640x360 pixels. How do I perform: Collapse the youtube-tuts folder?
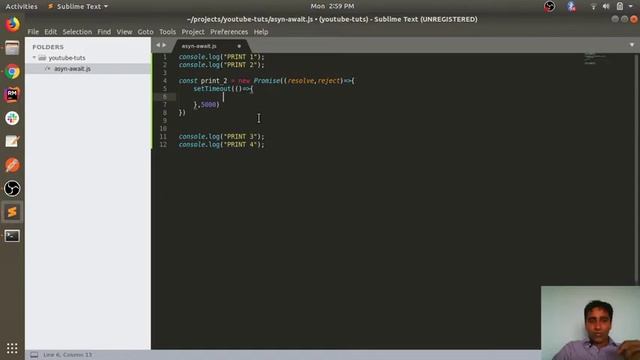click(34, 58)
